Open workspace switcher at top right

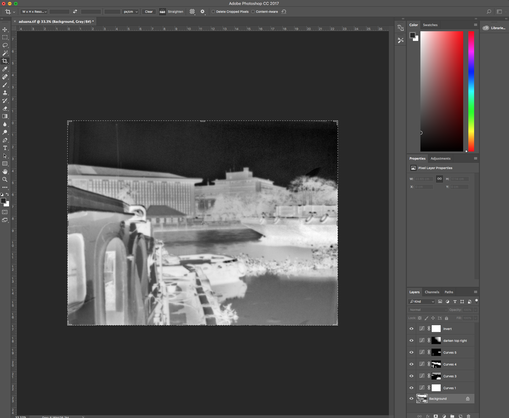click(x=499, y=12)
